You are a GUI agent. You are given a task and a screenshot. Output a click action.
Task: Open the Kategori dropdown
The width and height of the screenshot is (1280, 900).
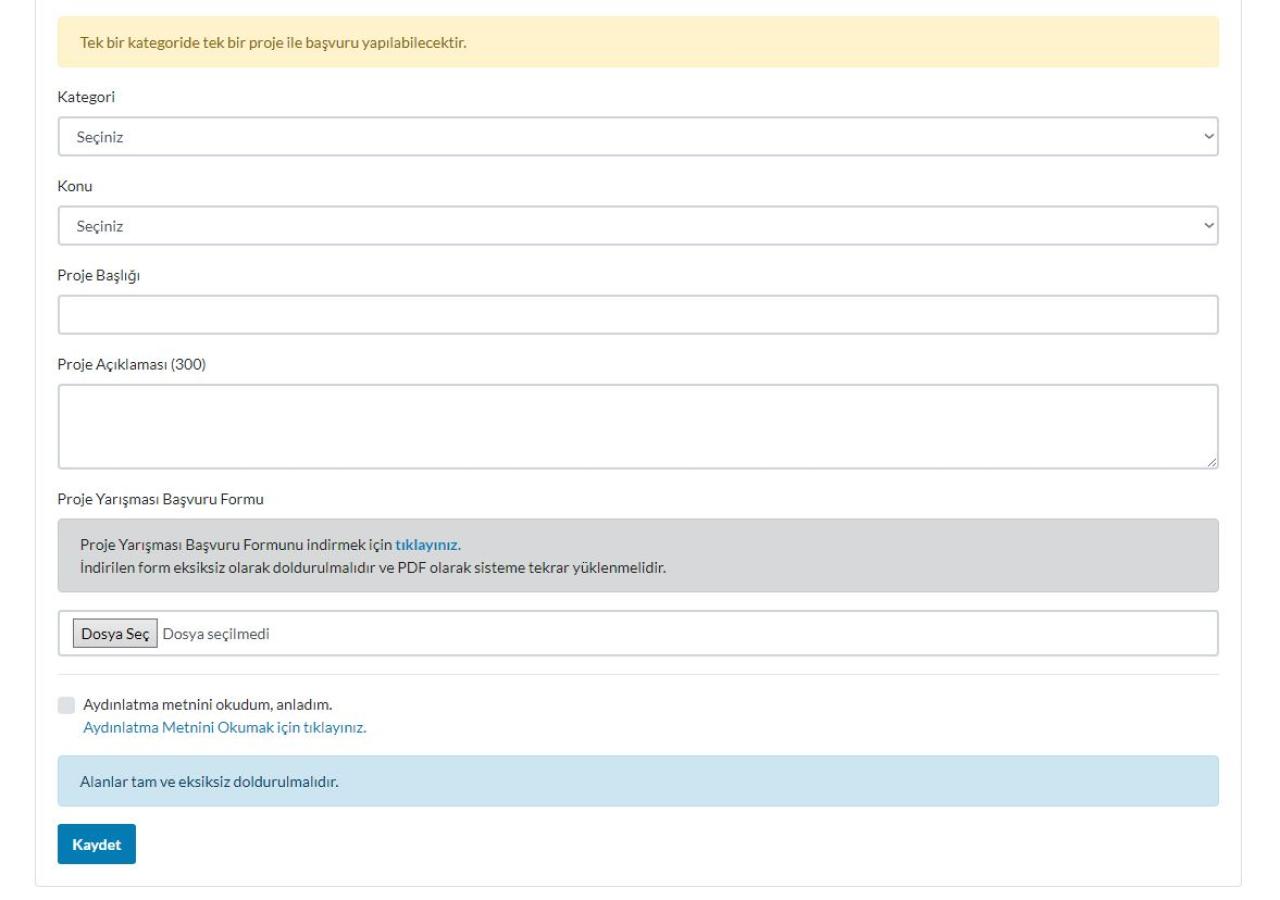[x=637, y=137]
